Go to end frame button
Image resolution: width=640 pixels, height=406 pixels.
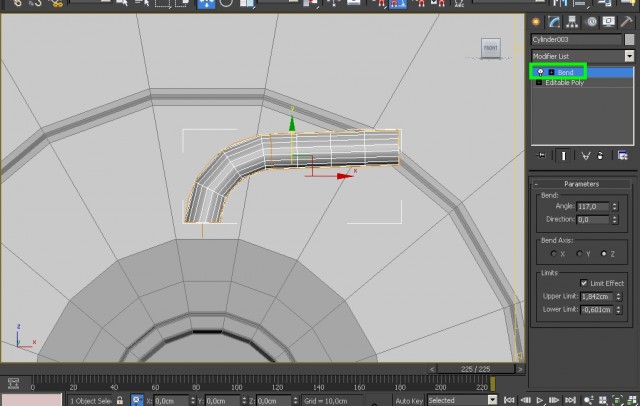click(570, 400)
